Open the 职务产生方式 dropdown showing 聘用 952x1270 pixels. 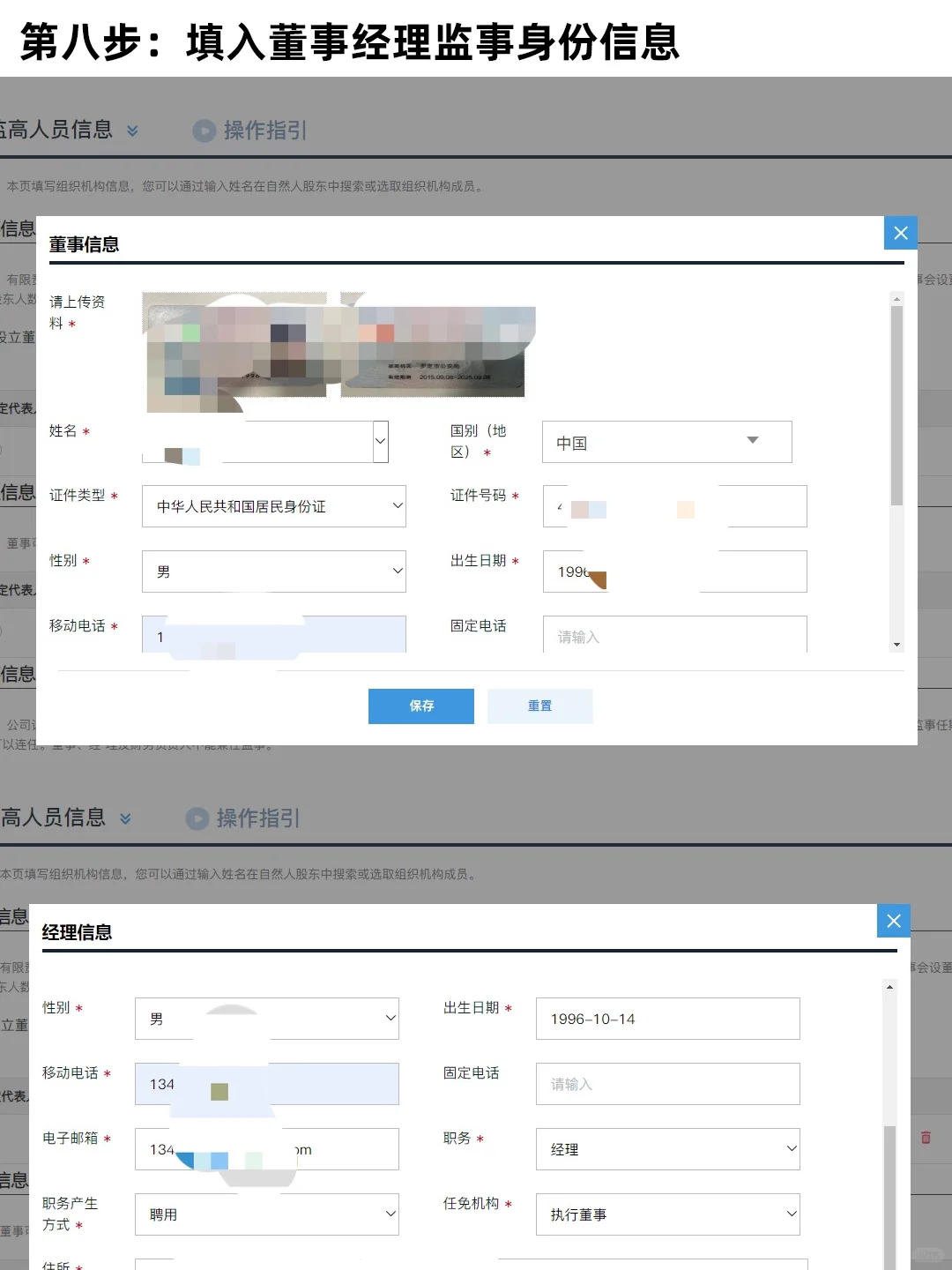click(x=266, y=1214)
